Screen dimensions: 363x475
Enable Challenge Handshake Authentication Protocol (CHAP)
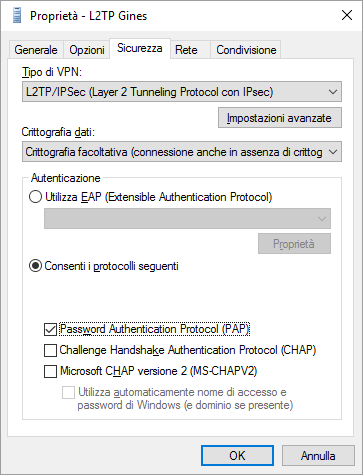point(50,350)
